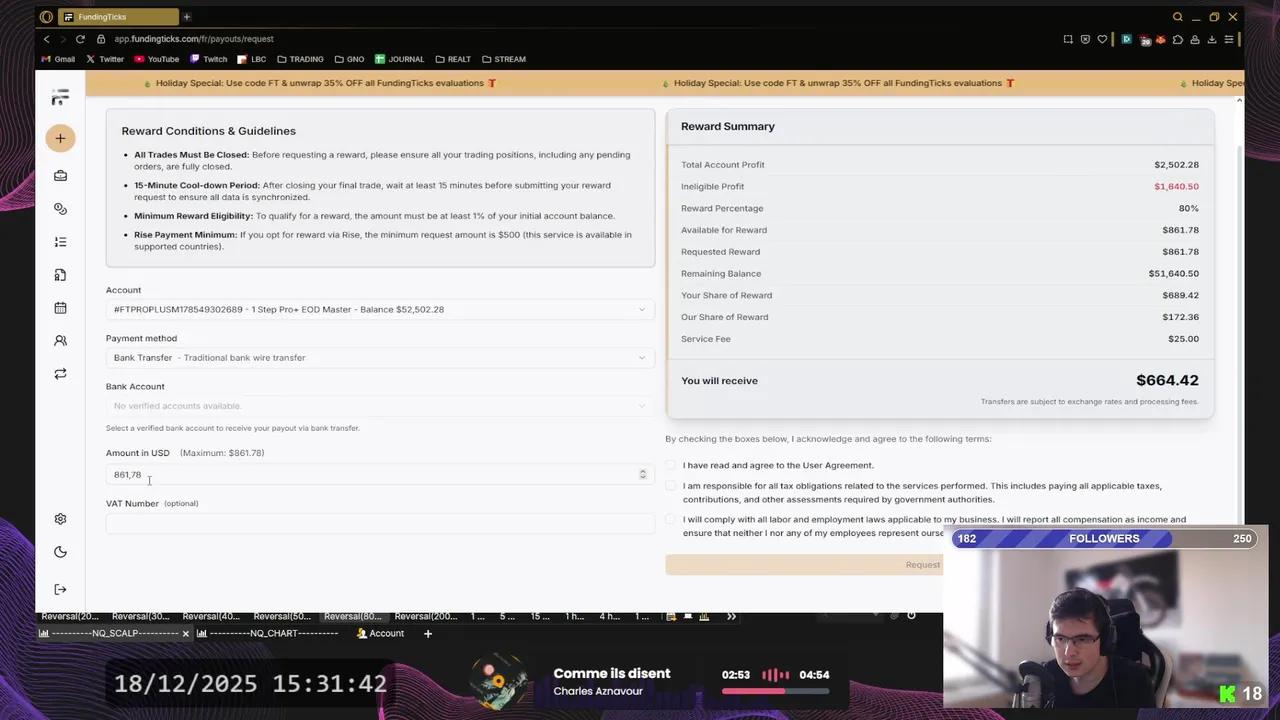Open browser downloads icon
Screen dimensions: 1280x720
pyautogui.click(x=1211, y=39)
